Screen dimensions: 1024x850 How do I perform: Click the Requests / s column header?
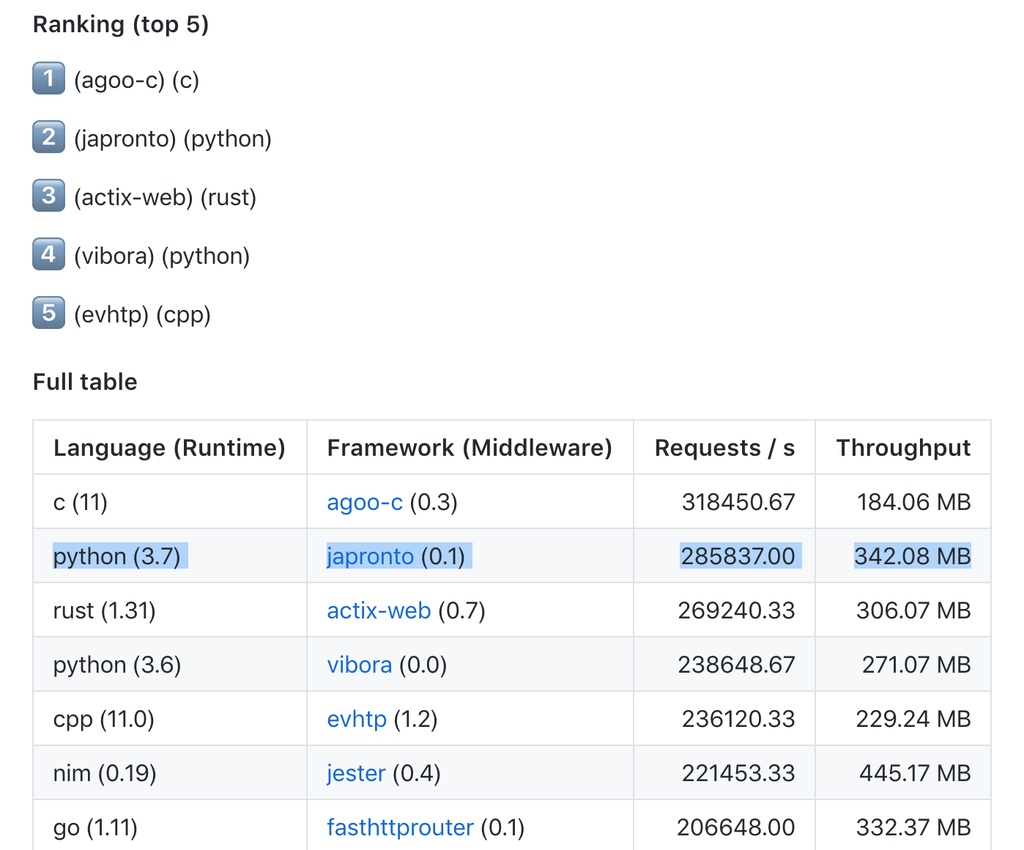pyautogui.click(x=724, y=448)
